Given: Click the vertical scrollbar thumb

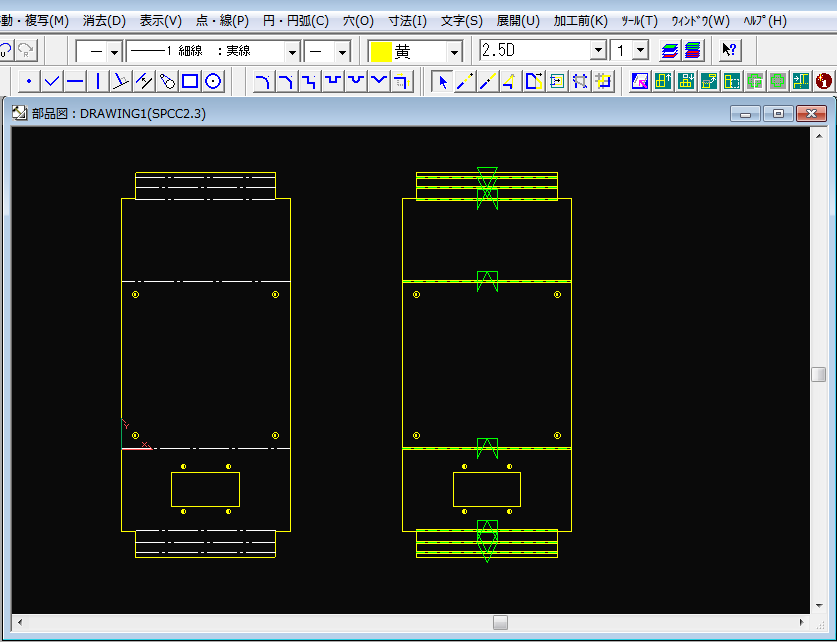Looking at the screenshot, I should coord(818,374).
